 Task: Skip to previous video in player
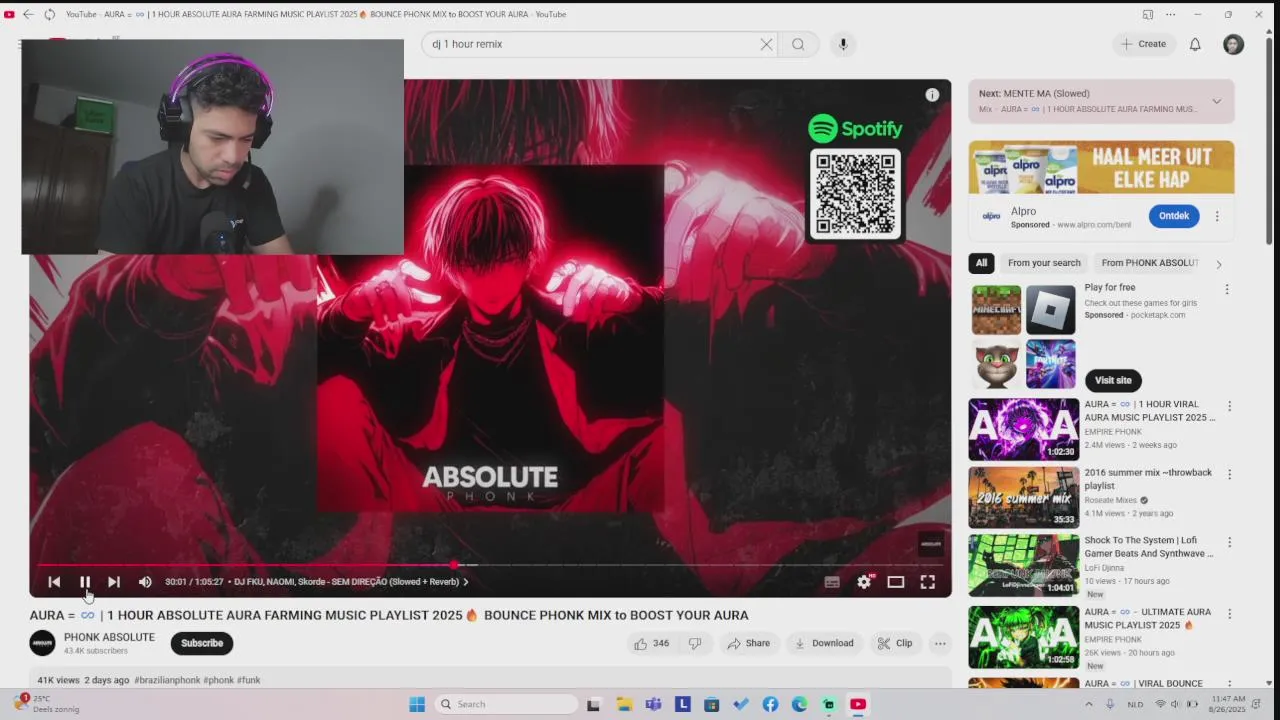[x=54, y=582]
